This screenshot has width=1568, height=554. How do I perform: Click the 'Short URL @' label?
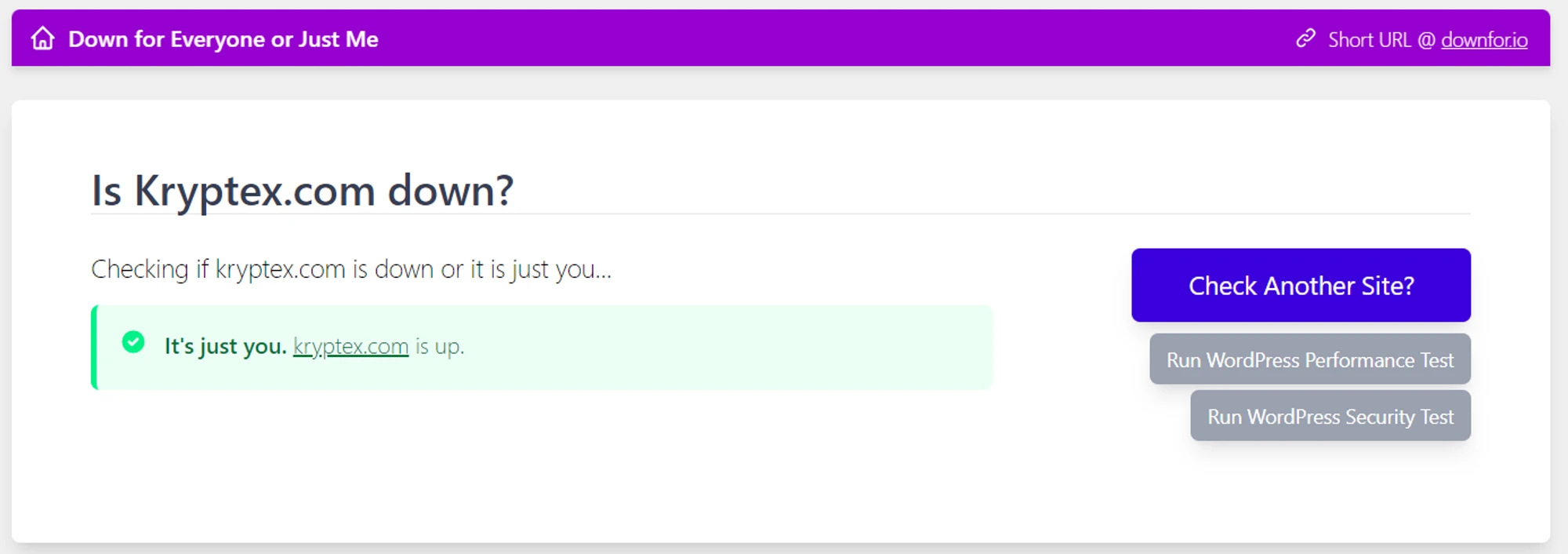[x=1381, y=39]
